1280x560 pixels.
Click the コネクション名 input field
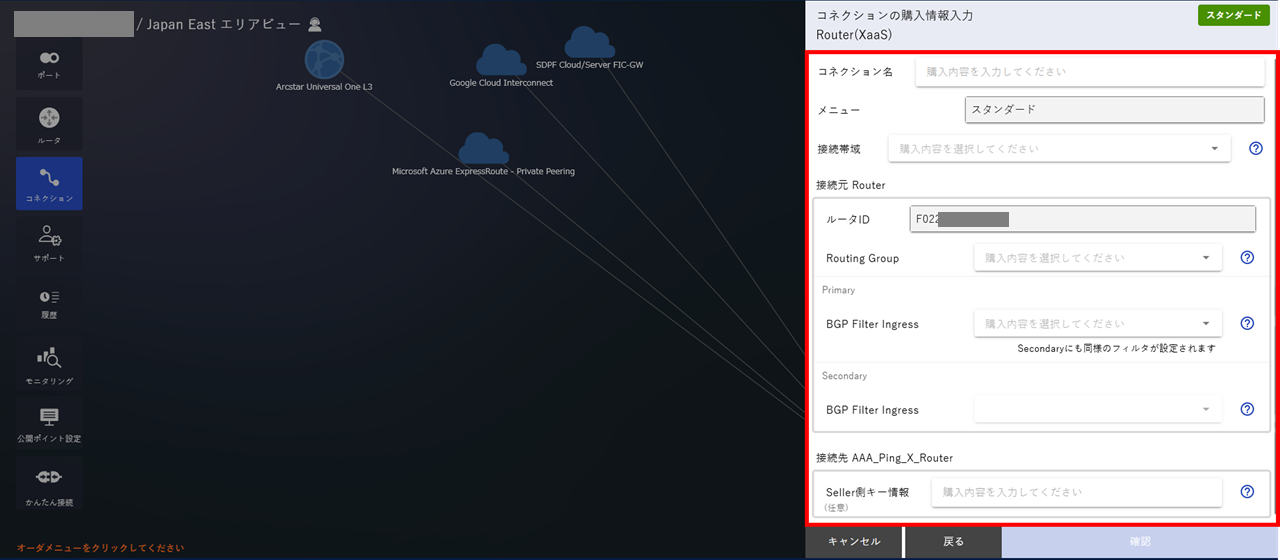click(x=1091, y=72)
